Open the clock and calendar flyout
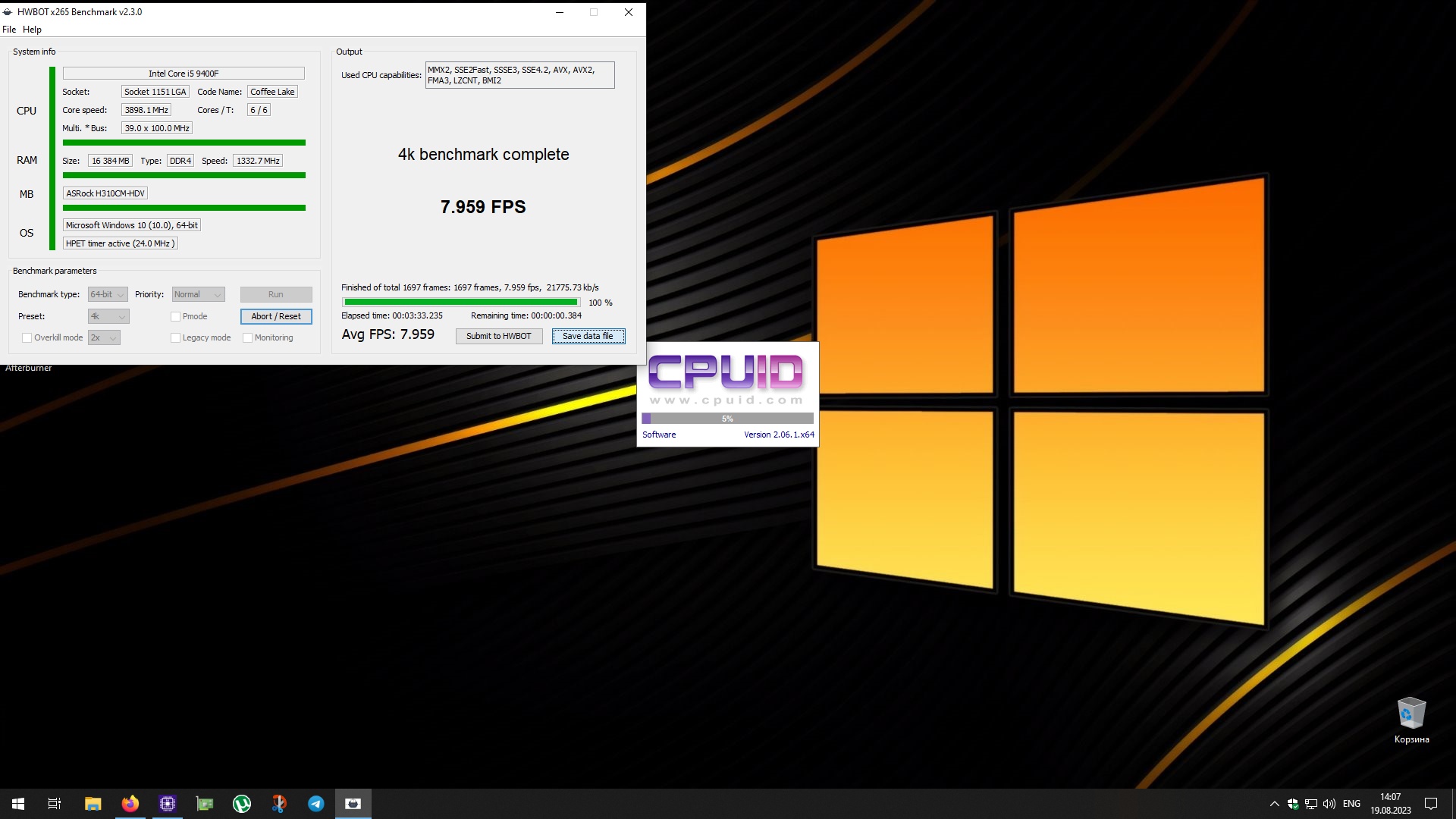 click(x=1391, y=804)
